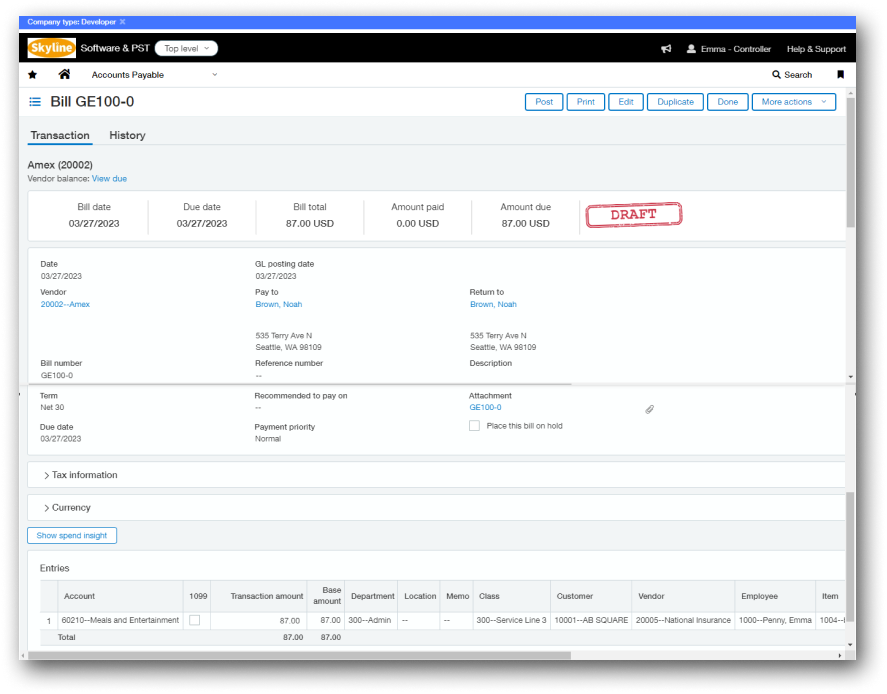Viewport: 887px width, 694px height.
Task: Click the Normal payment priority value
Action: pos(268,439)
